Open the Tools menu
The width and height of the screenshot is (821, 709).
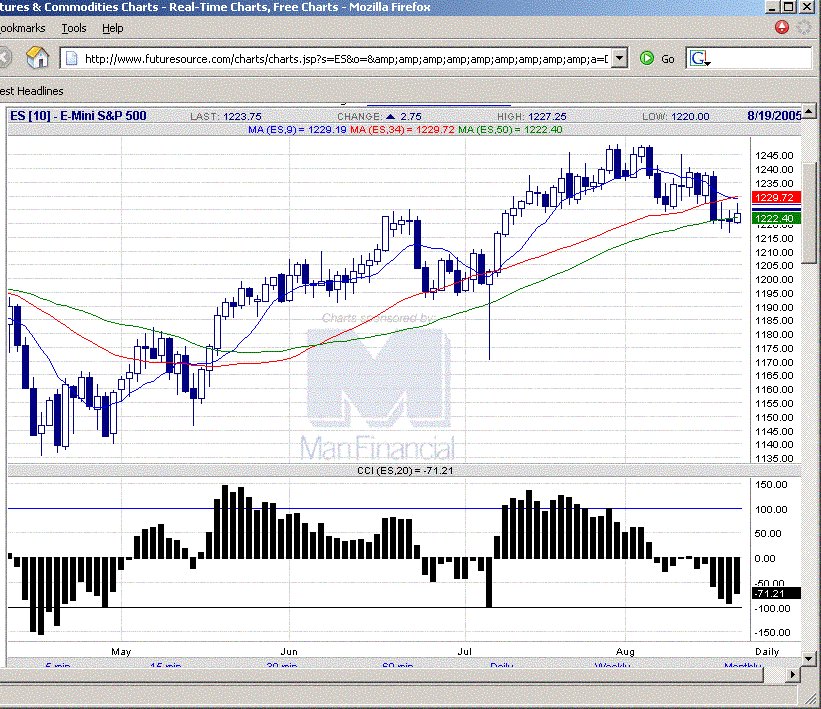click(x=74, y=28)
